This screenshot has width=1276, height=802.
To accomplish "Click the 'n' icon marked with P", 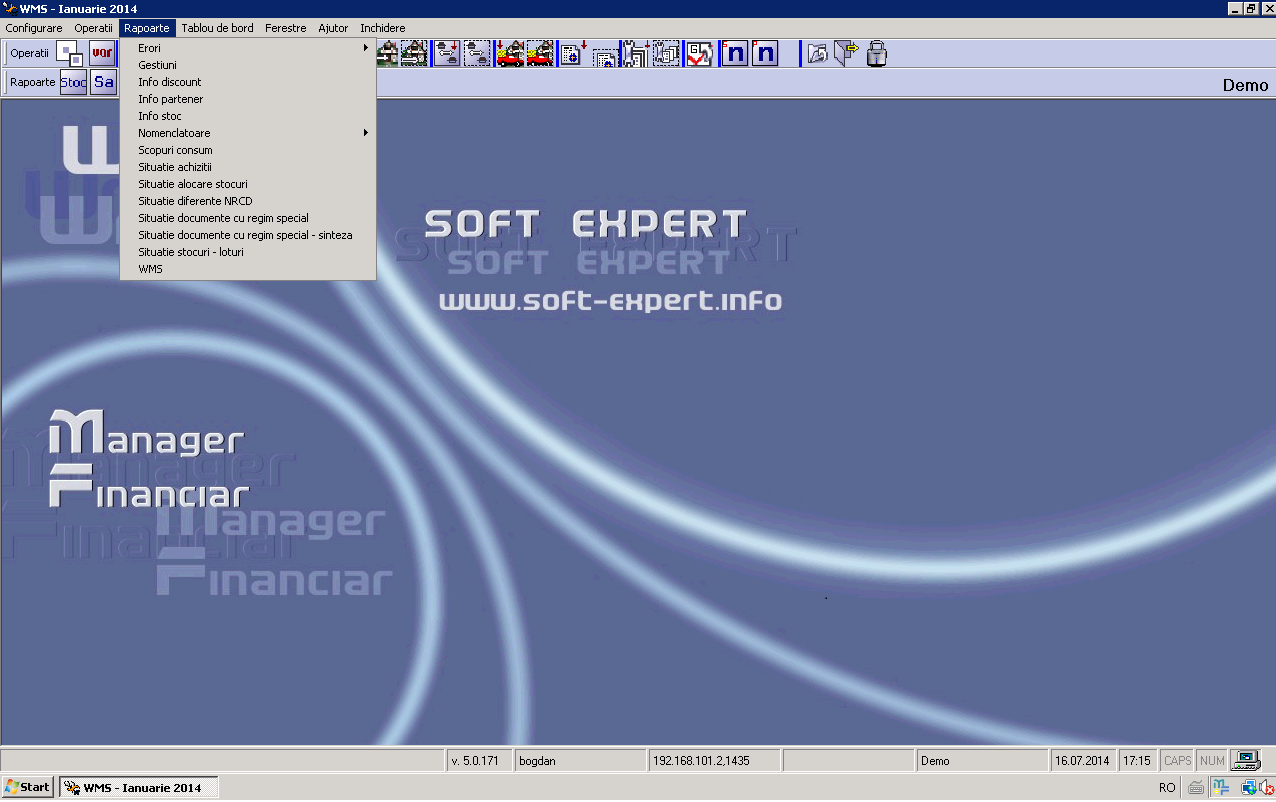I will [x=765, y=53].
